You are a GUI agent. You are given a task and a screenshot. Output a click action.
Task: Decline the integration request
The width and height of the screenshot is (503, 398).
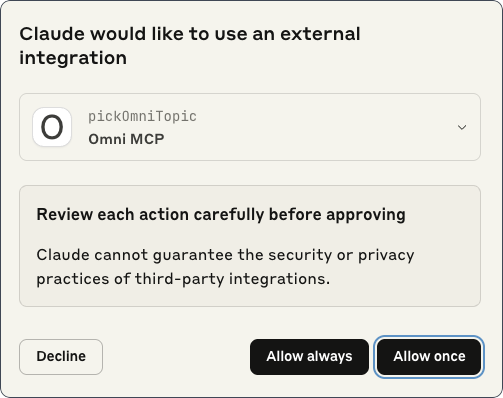61,357
